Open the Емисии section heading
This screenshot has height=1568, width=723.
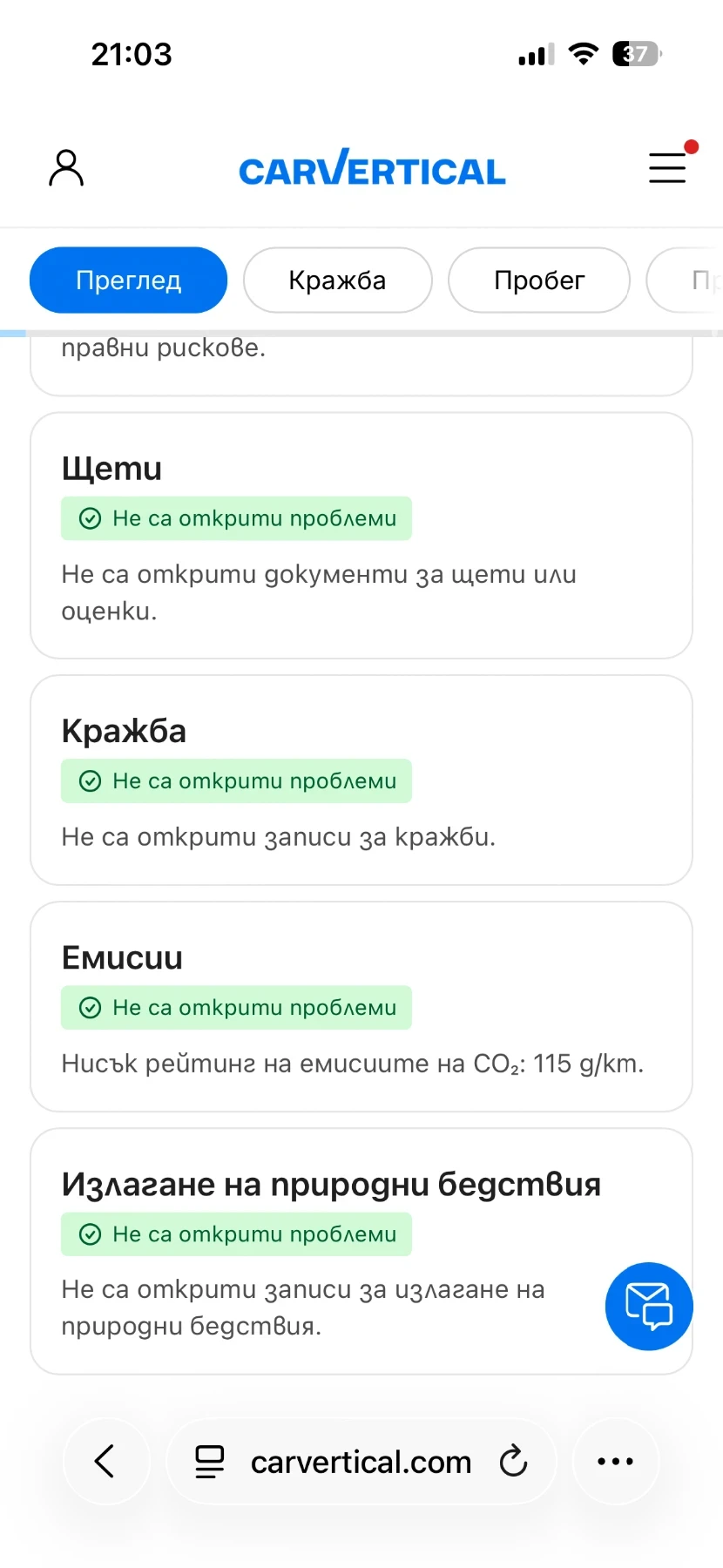point(122,958)
